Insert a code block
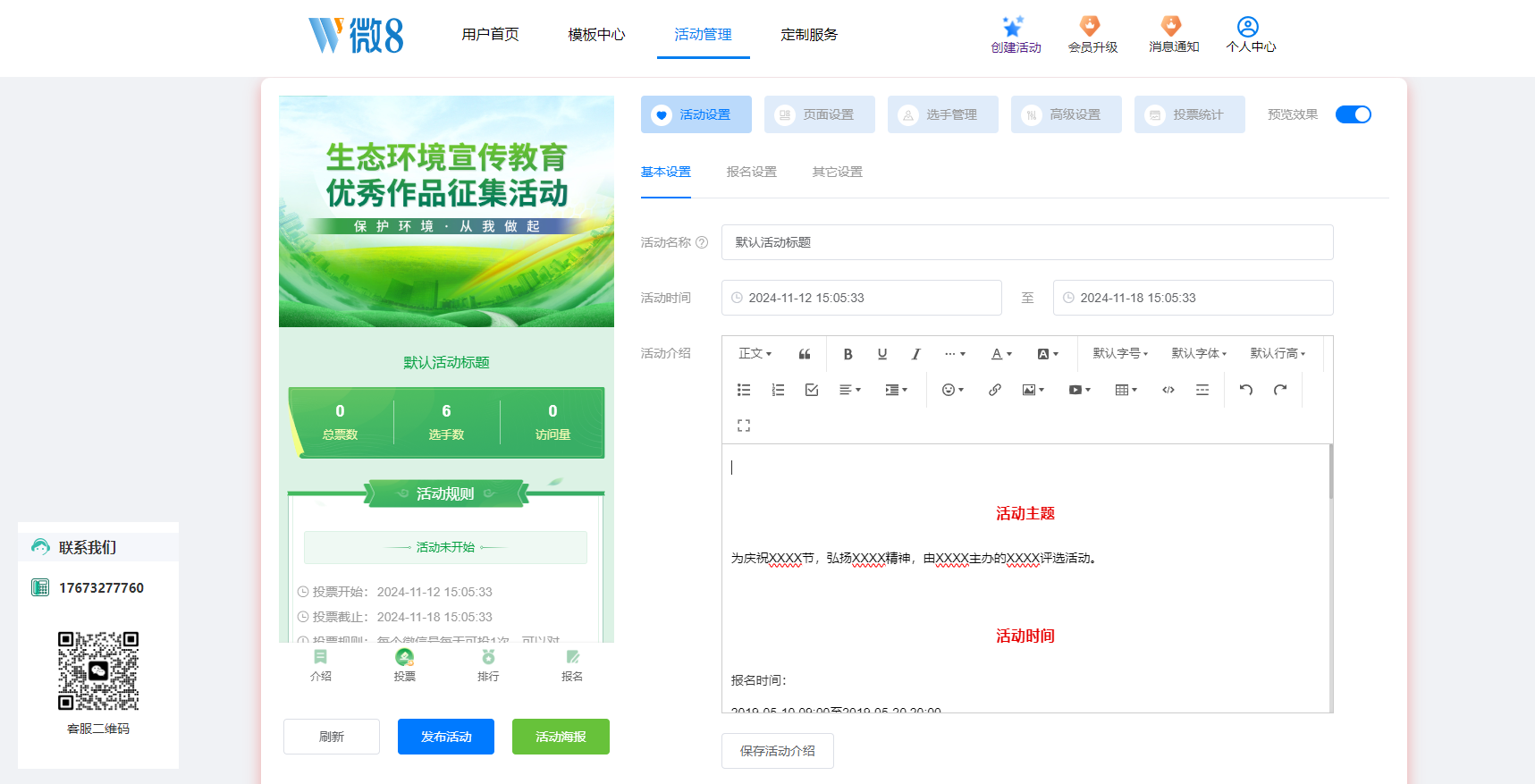The image size is (1535, 784). click(x=1168, y=390)
